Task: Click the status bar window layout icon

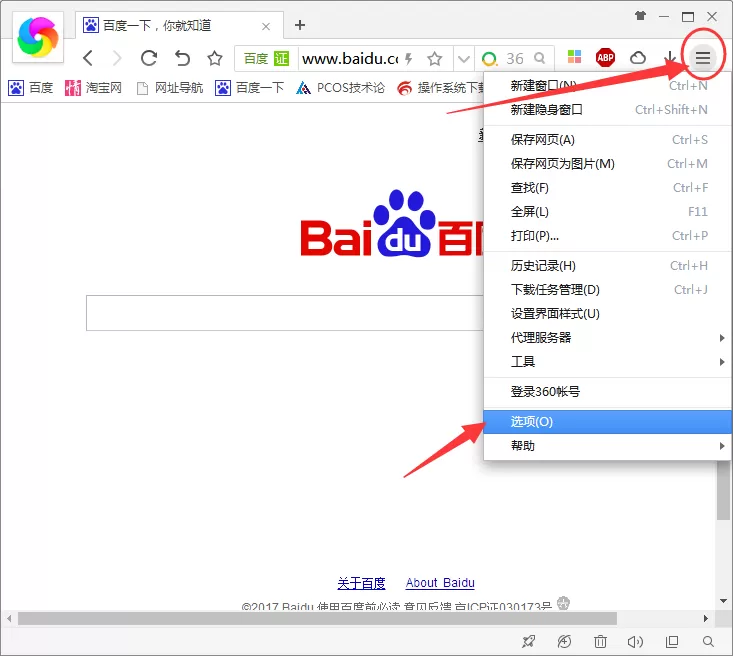Action: pos(672,642)
